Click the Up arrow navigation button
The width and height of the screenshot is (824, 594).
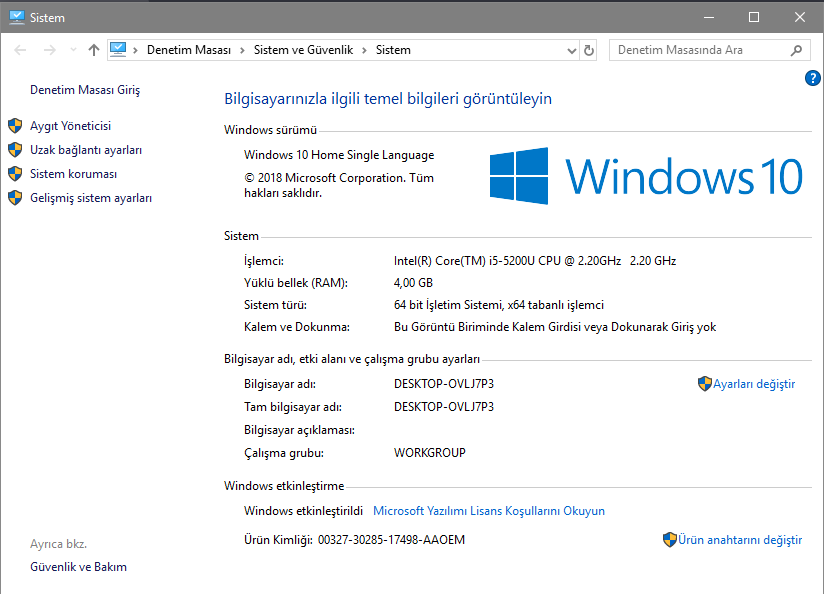[94, 50]
